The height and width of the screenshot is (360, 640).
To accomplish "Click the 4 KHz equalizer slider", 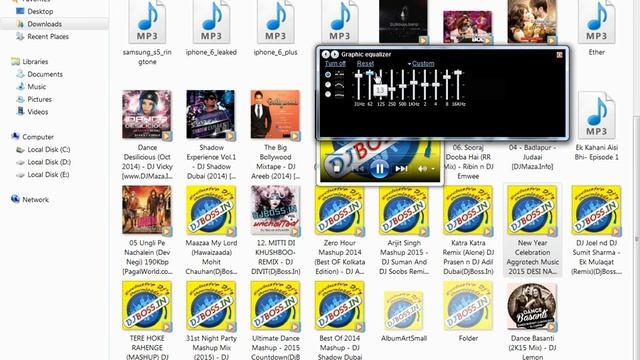I will pos(436,84).
